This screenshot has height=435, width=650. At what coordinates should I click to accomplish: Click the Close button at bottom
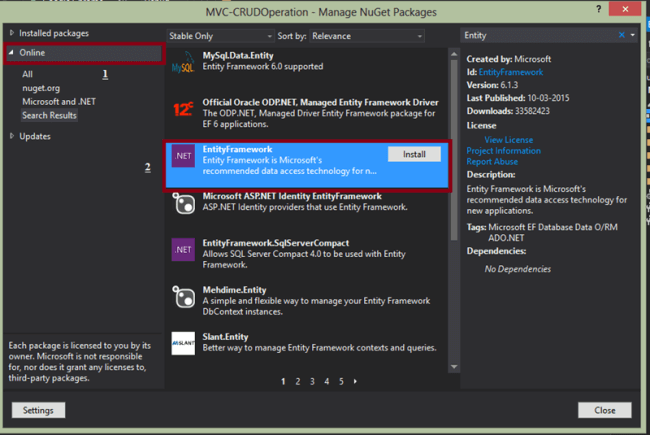pos(605,410)
